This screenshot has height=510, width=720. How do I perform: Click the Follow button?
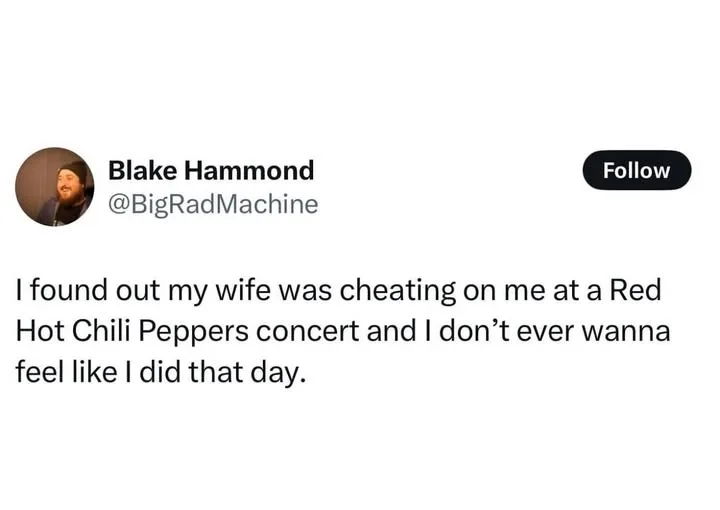(x=637, y=170)
